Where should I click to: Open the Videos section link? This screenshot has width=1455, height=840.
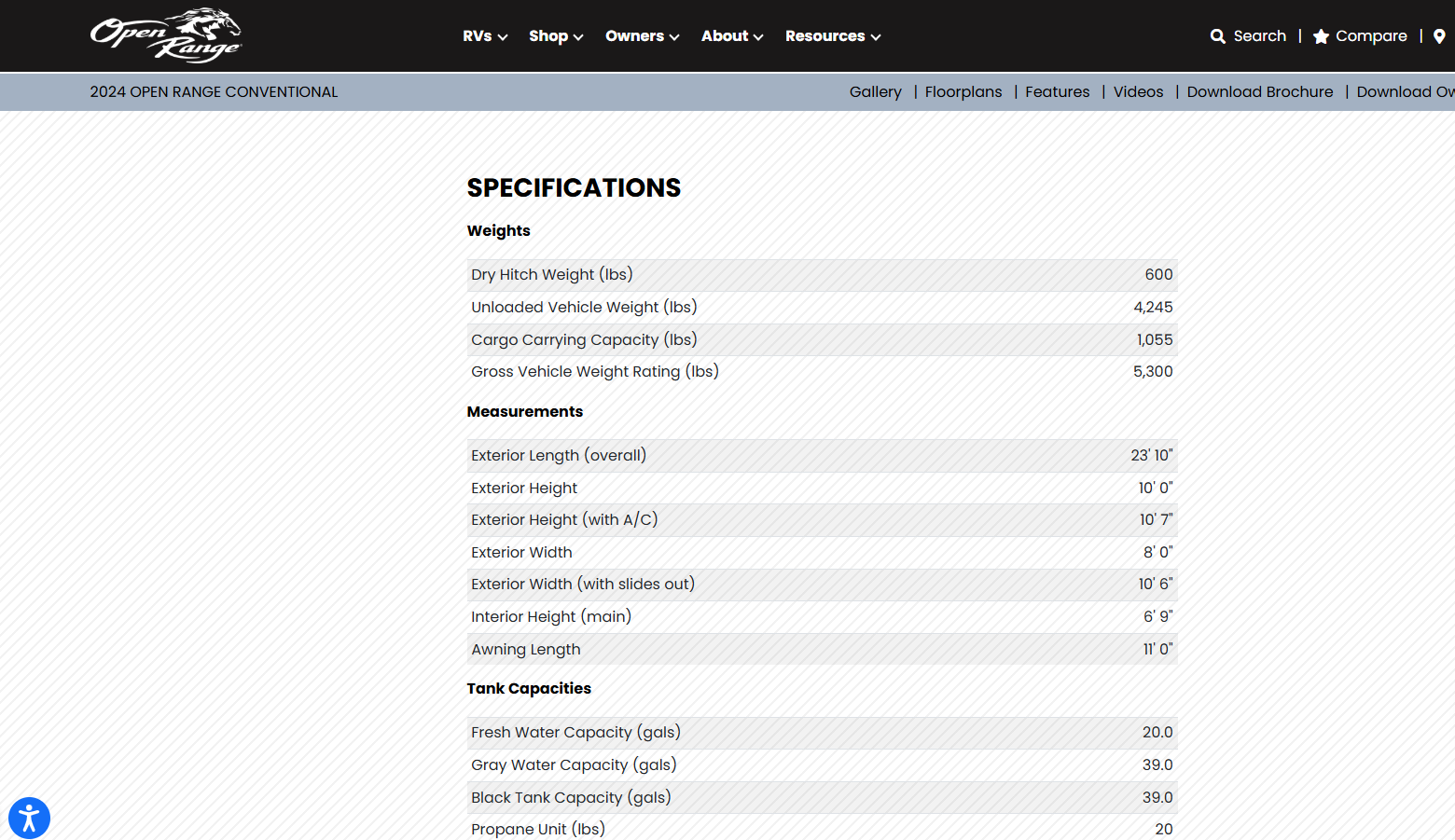coord(1138,91)
